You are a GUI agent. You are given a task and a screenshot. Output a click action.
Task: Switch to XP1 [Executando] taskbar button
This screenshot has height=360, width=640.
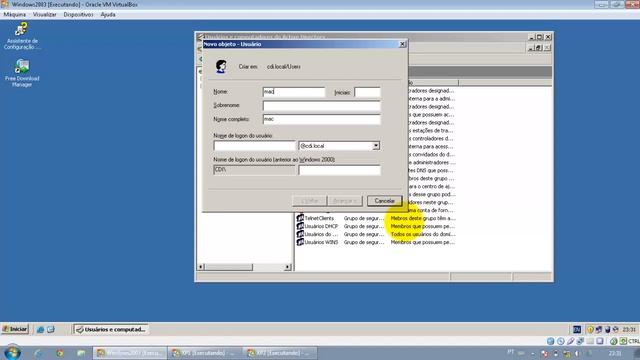(204, 353)
